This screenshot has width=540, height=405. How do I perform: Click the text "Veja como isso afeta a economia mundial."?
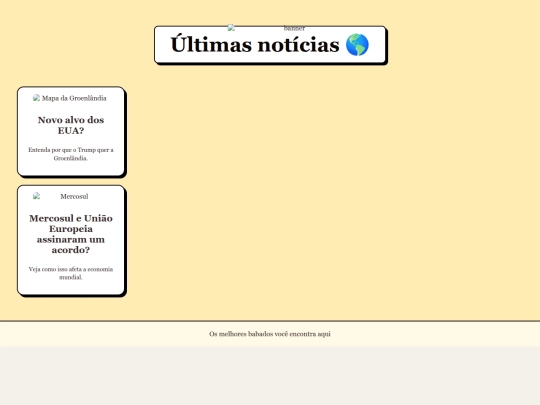tap(71, 273)
